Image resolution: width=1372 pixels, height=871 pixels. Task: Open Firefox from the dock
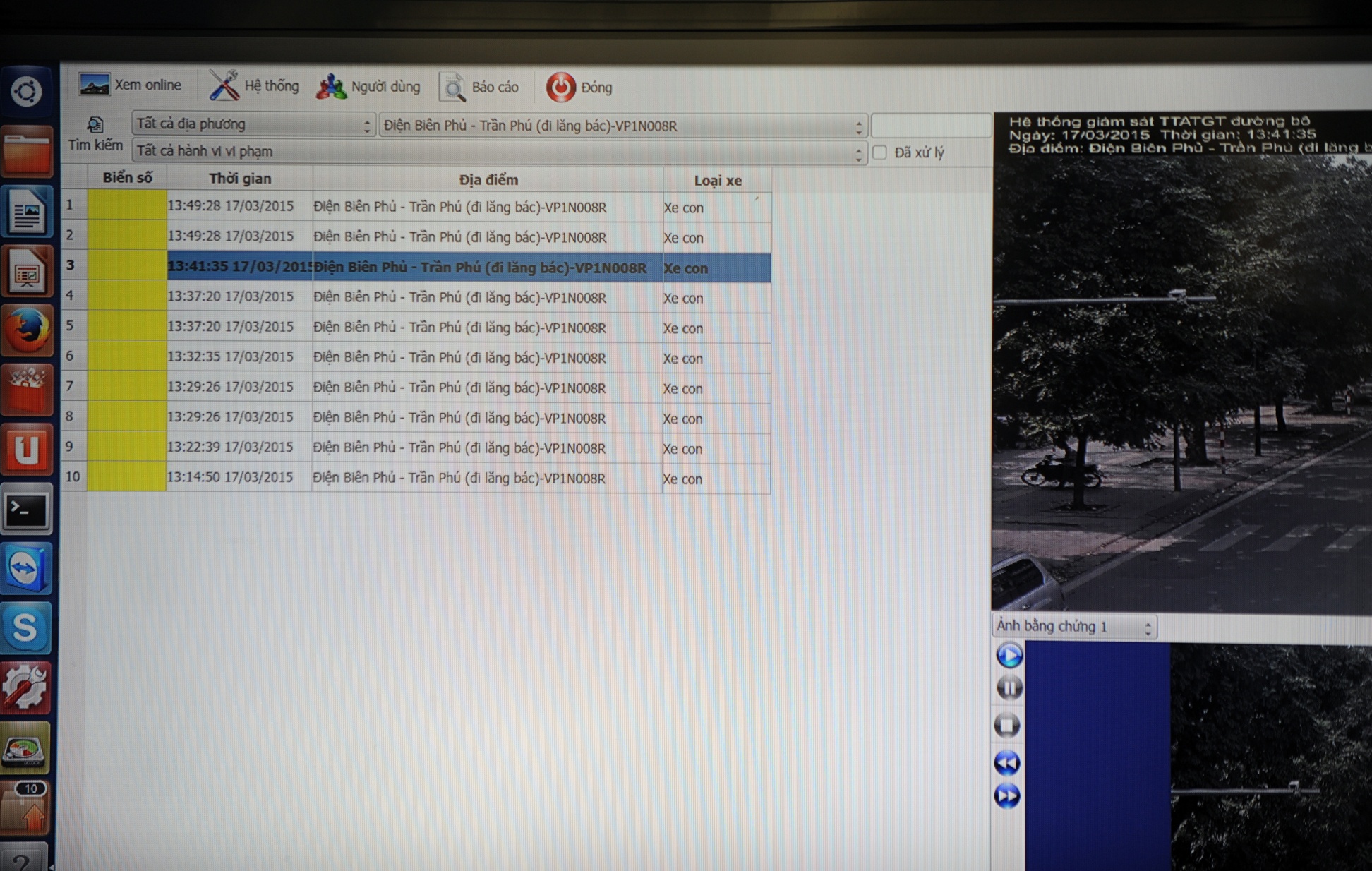coord(27,330)
